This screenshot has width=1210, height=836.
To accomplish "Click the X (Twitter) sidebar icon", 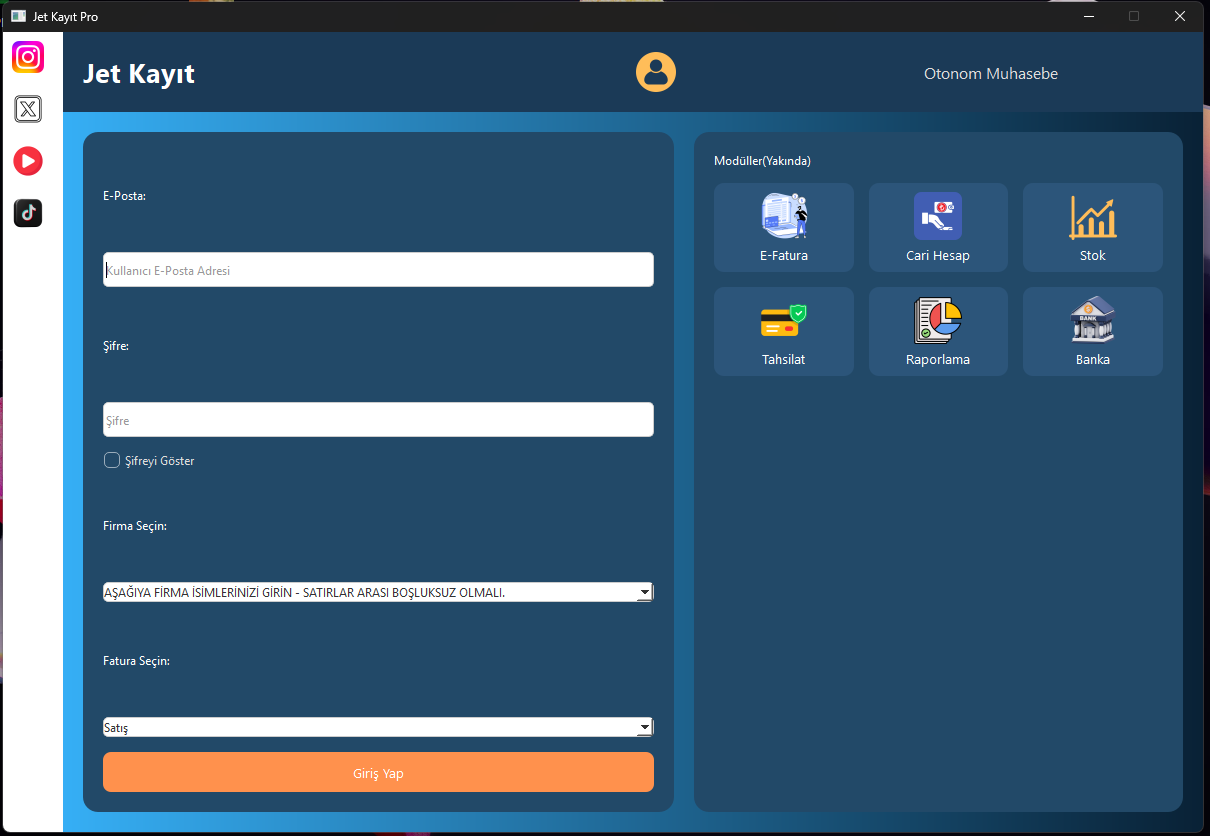I will pyautogui.click(x=28, y=109).
